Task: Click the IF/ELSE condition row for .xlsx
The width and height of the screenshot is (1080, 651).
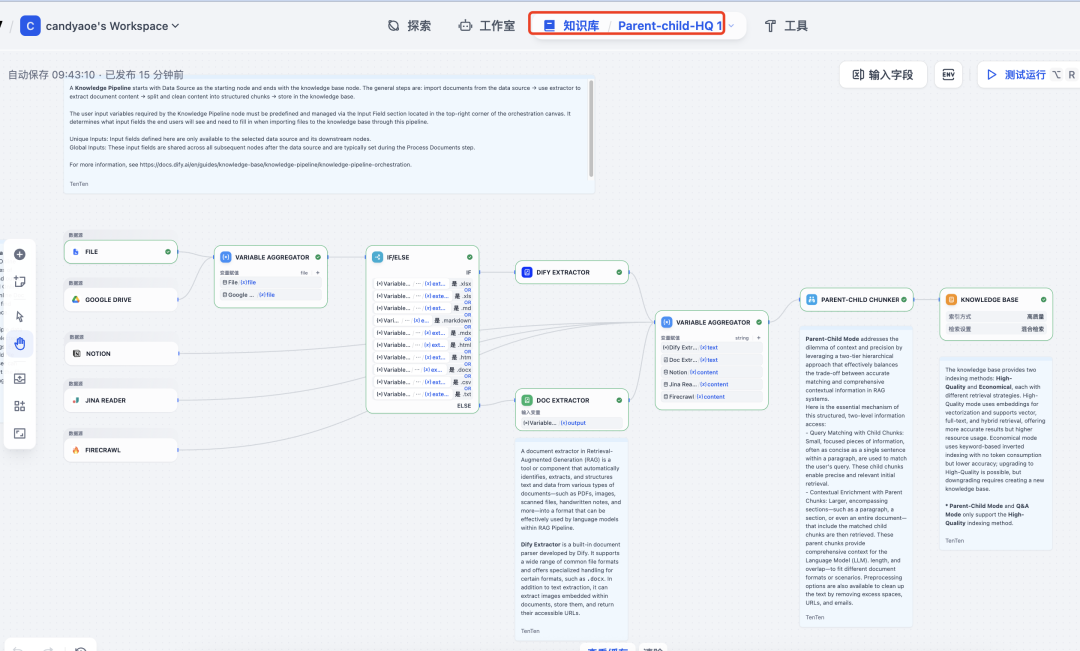Action: tap(423, 284)
